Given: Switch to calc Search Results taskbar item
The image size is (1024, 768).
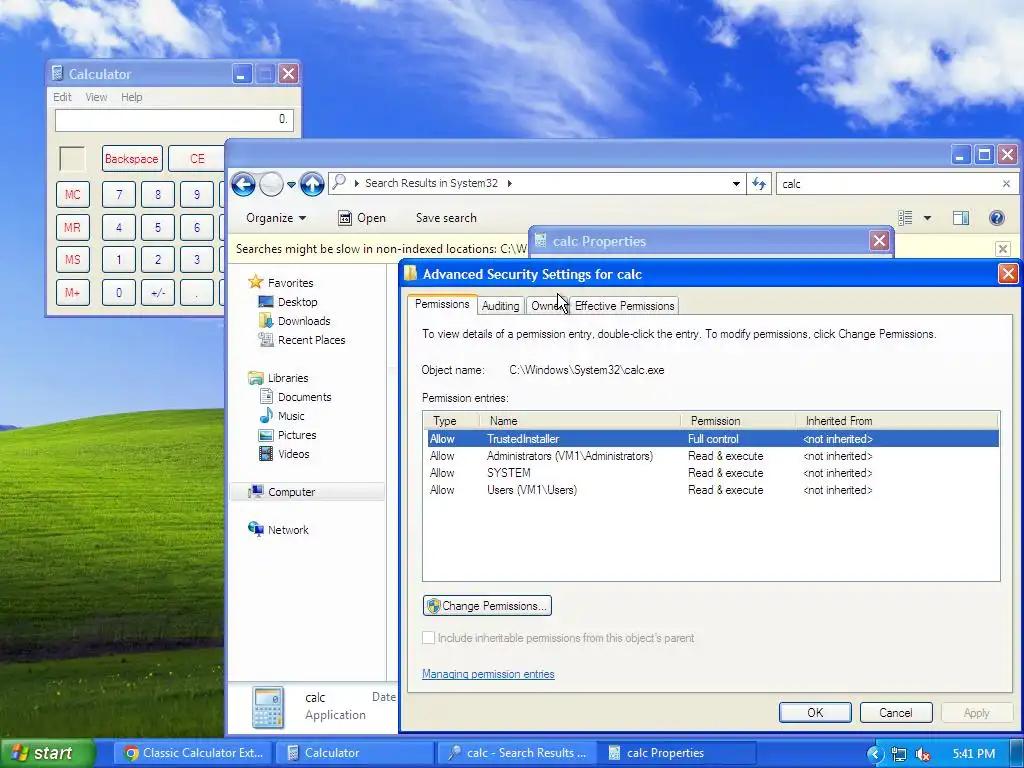Looking at the screenshot, I should 517,753.
